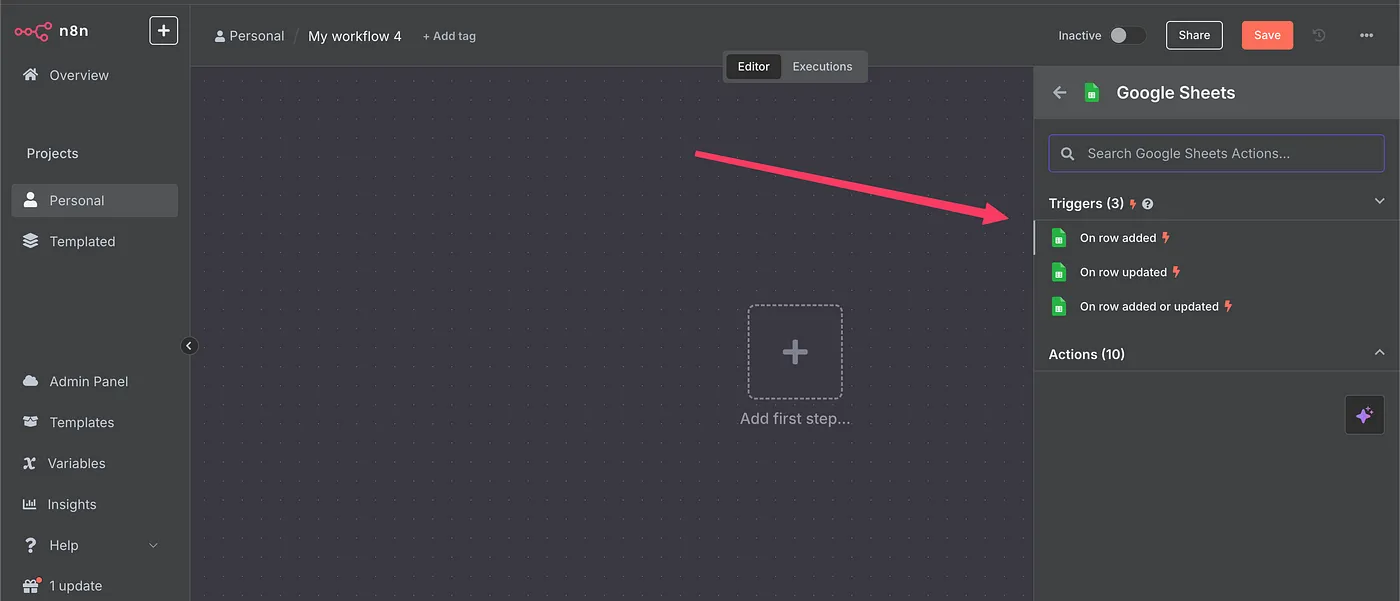Click the Projects heading text
The image size is (1400, 601).
[x=52, y=154]
